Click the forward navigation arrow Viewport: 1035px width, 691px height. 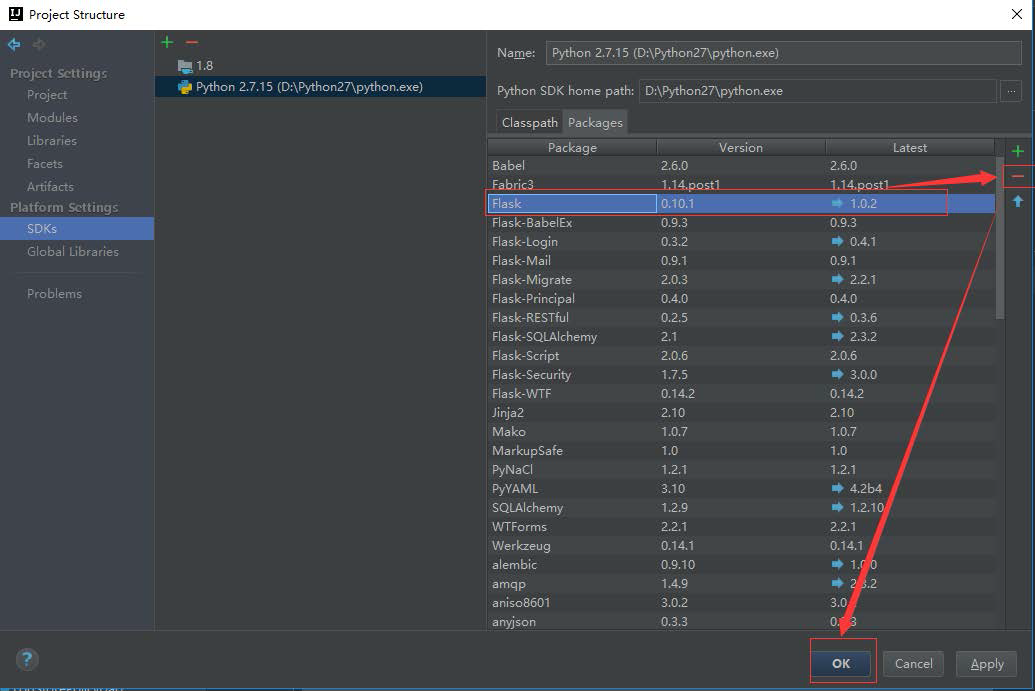coord(39,44)
